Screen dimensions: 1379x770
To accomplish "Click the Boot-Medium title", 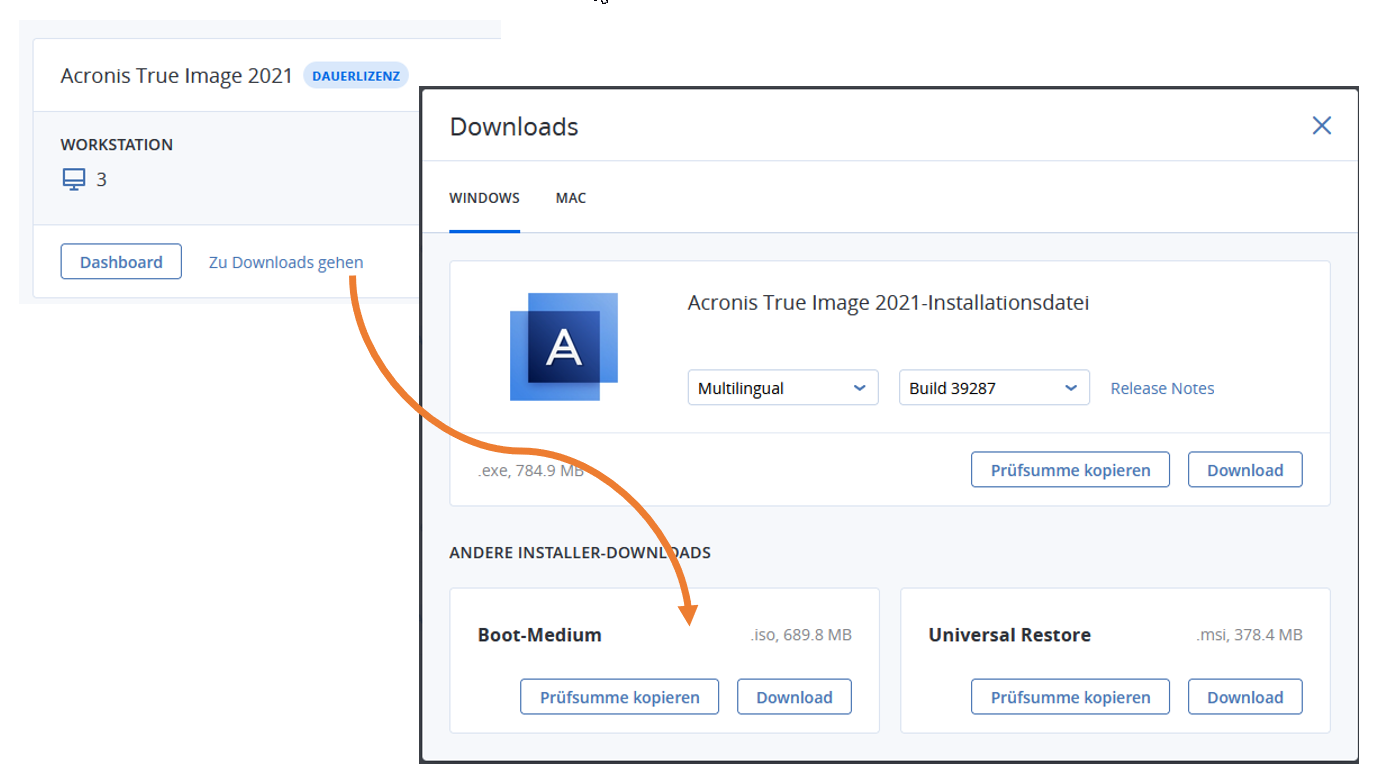I will tap(540, 635).
